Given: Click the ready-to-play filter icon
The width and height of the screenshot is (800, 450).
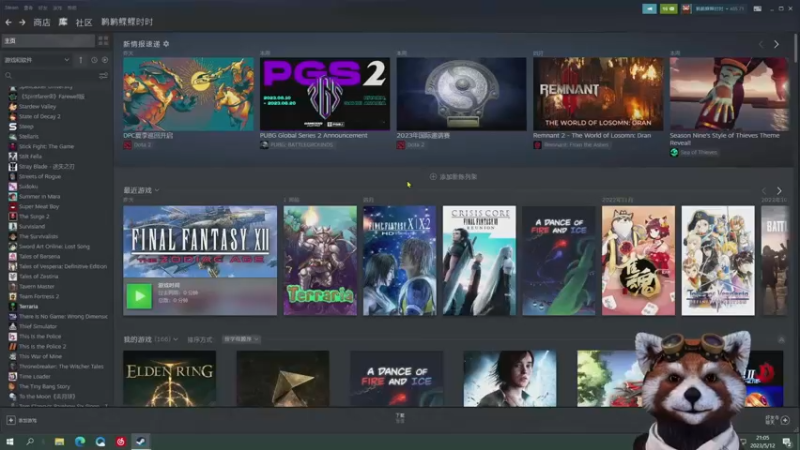Looking at the screenshot, I should (105, 60).
